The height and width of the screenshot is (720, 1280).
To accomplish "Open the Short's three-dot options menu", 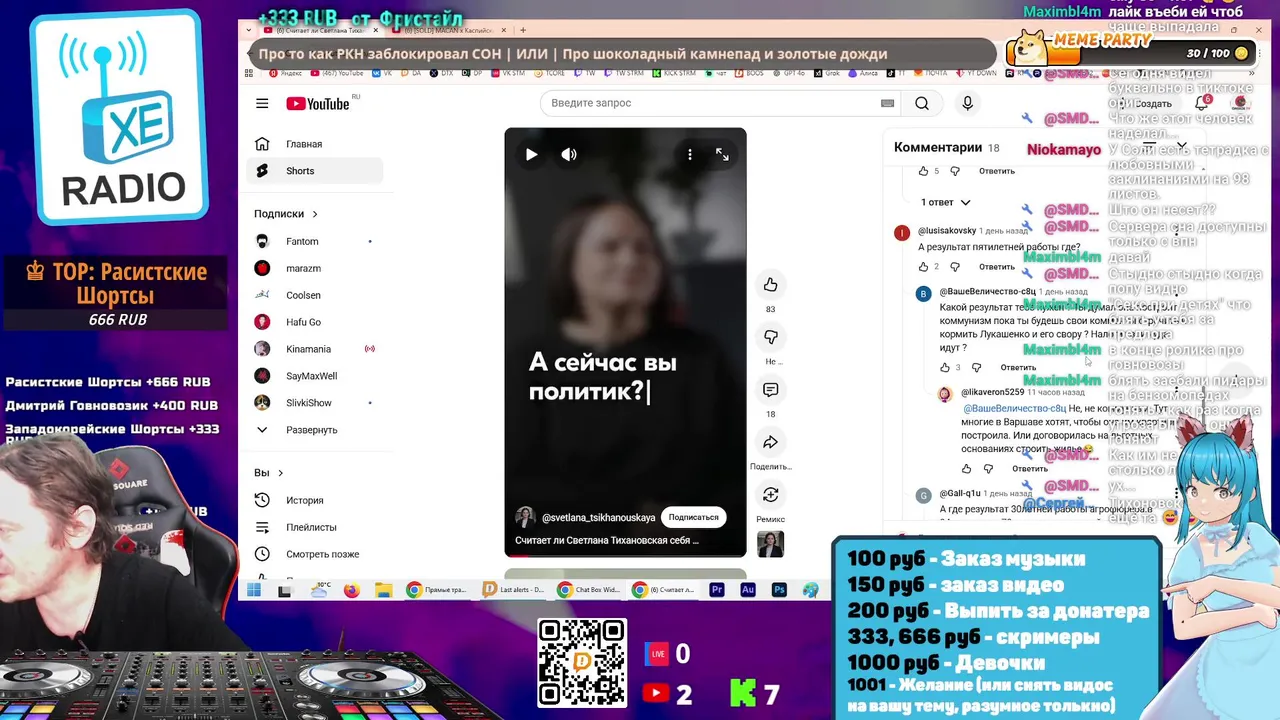I will pyautogui.click(x=689, y=154).
